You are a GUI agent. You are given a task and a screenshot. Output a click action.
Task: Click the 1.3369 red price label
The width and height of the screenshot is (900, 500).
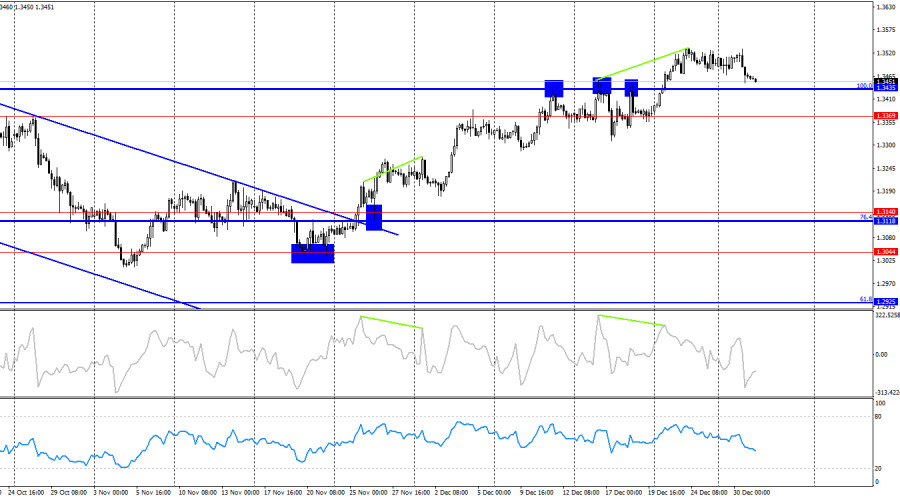tap(884, 116)
